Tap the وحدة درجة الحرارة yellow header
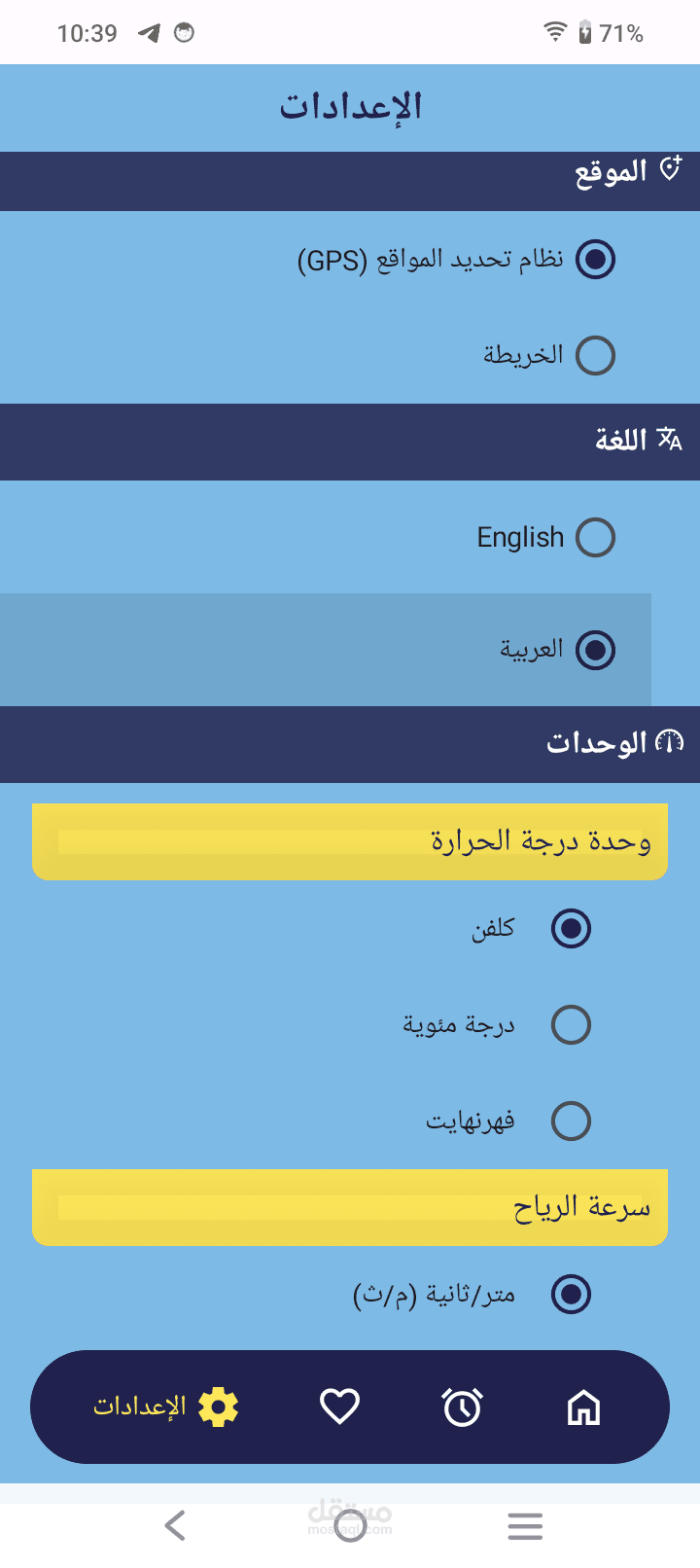Viewport: 700px width, 1568px height. tap(350, 841)
